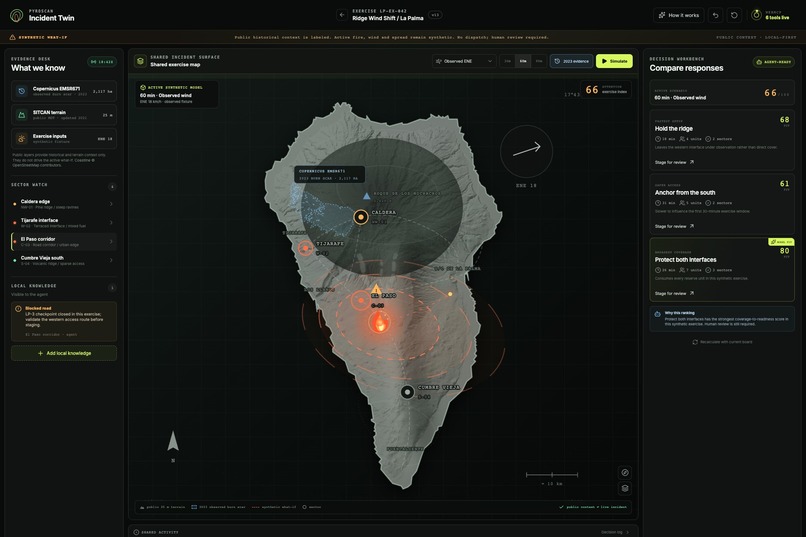The image size is (806, 537).
Task: Expand the Cumbre Vieja south sector chevron
Action: (111, 260)
